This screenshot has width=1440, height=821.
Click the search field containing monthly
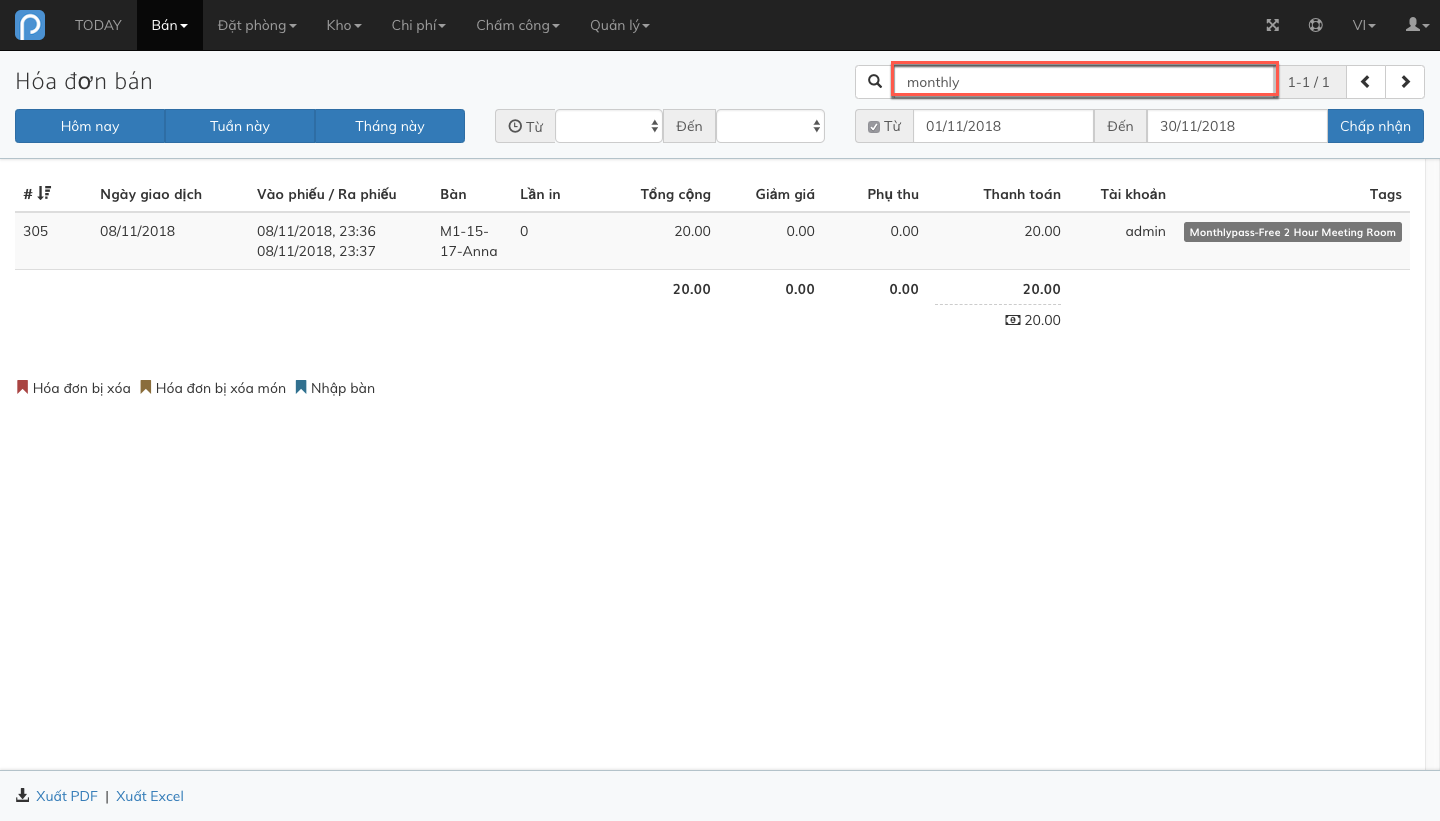tap(1085, 82)
